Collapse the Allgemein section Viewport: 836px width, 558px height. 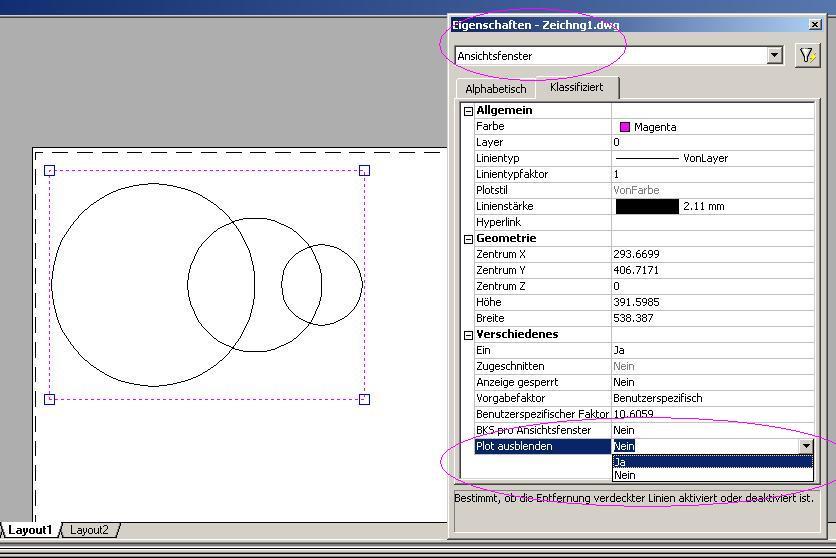[x=468, y=111]
